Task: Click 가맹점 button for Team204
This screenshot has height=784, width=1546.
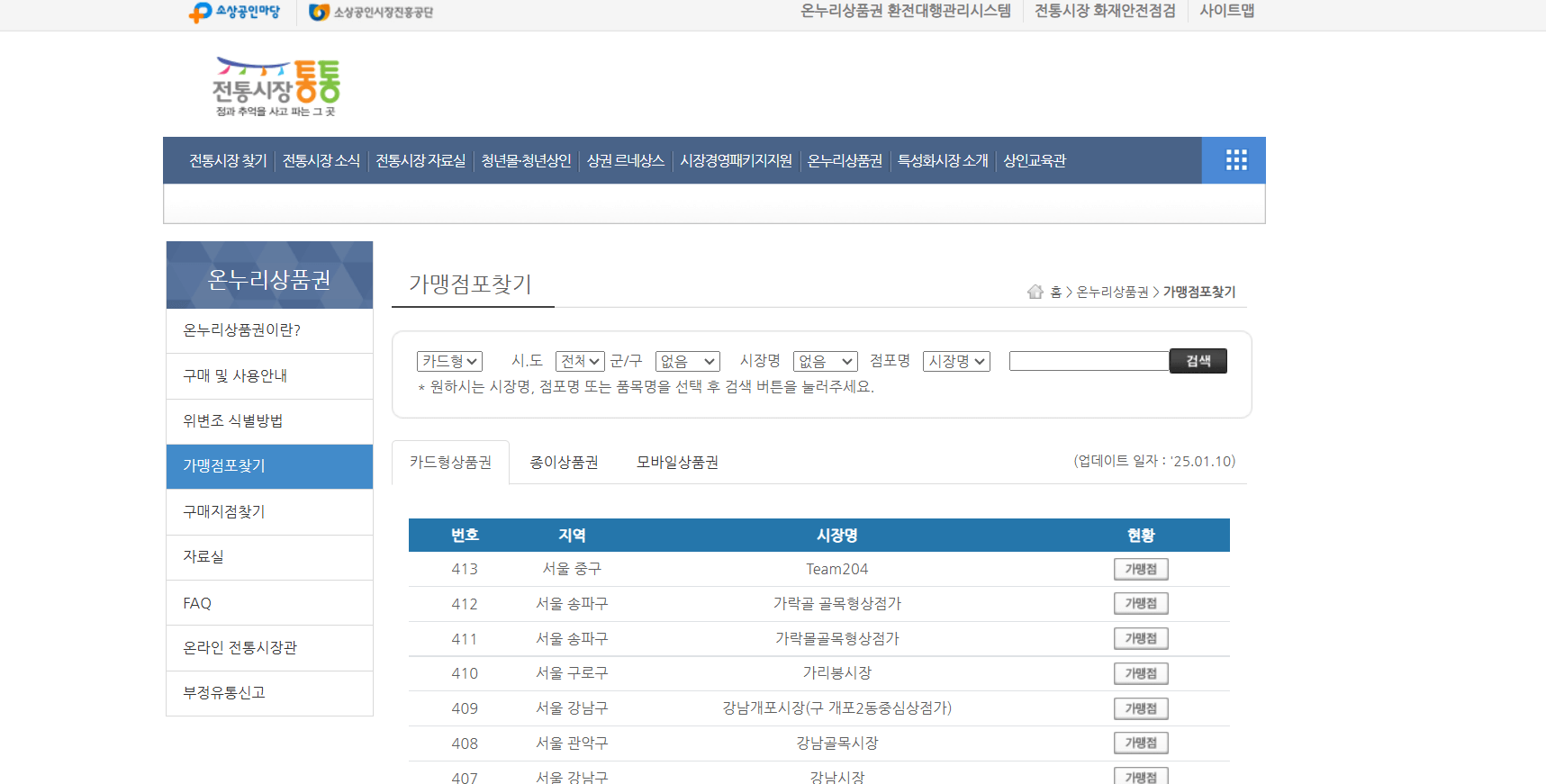Action: [1141, 569]
